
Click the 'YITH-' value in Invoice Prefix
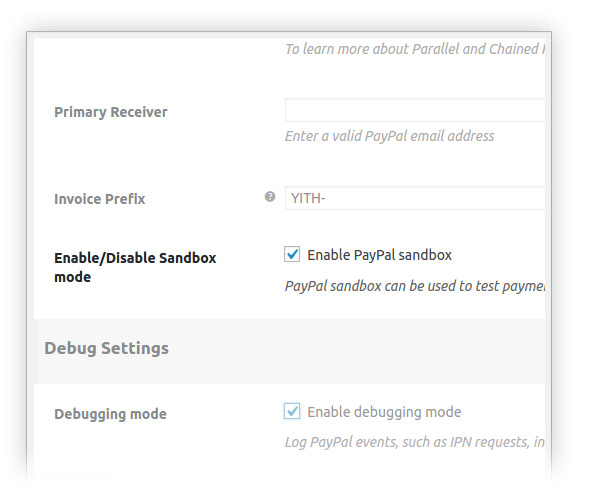pos(308,198)
